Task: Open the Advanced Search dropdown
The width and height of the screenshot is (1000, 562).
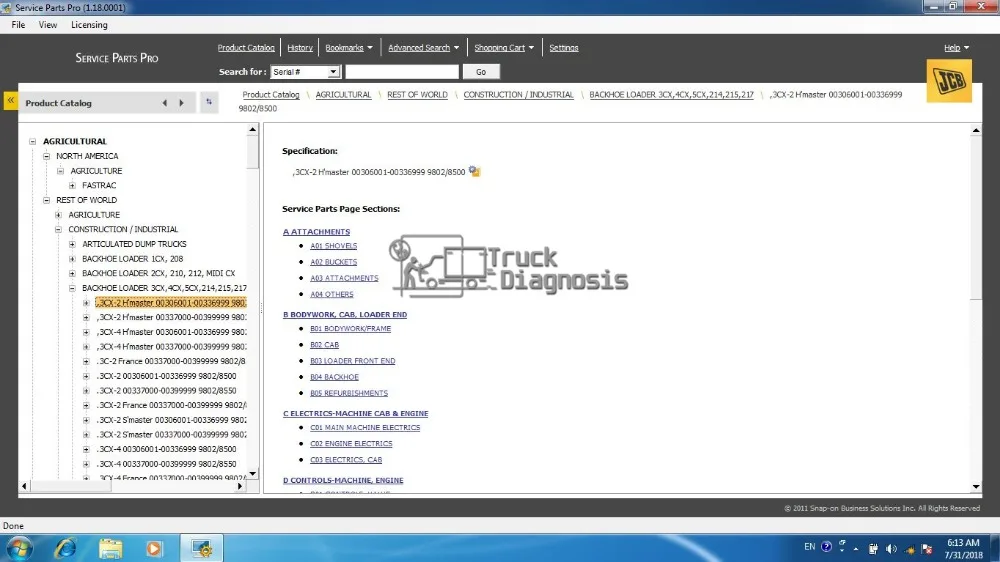Action: pyautogui.click(x=423, y=48)
